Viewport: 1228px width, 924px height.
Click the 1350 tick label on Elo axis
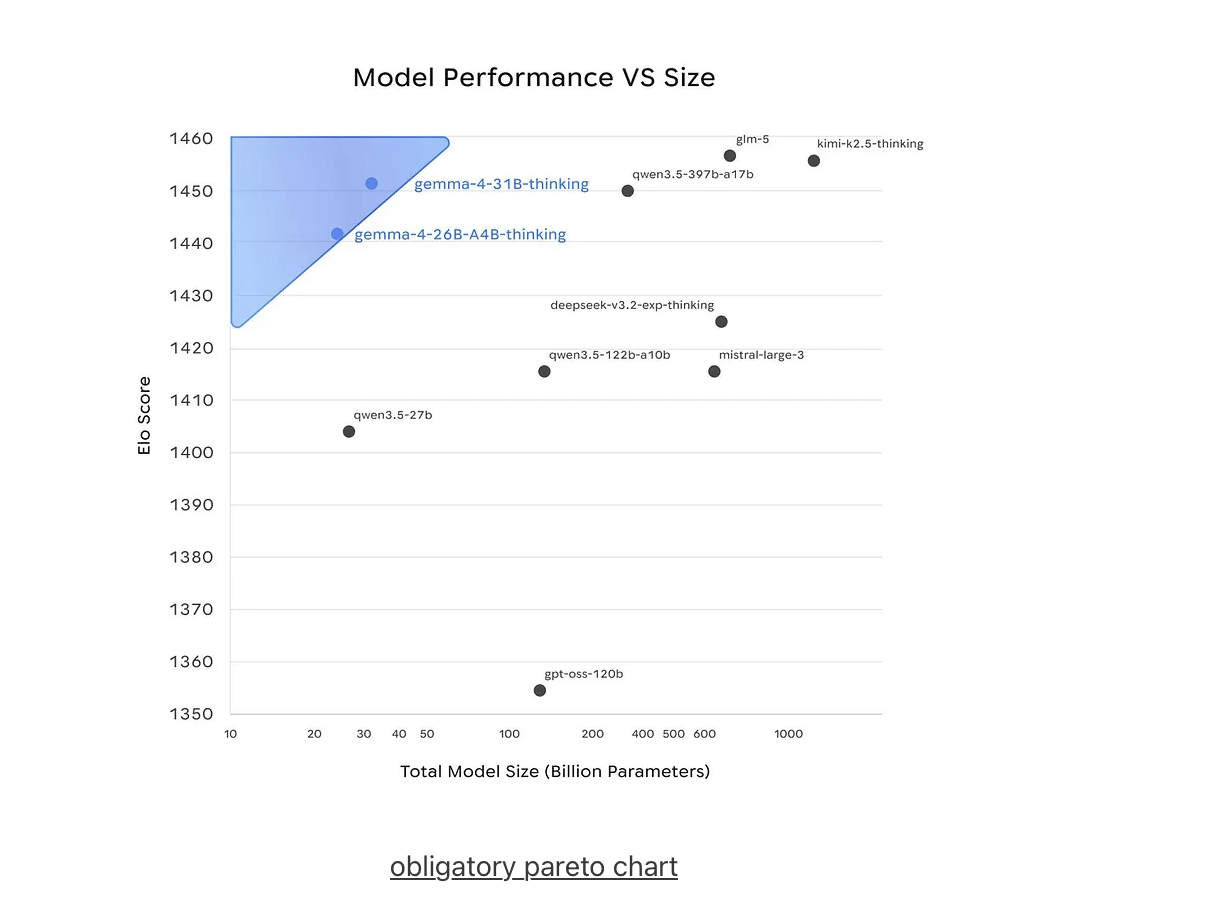[x=189, y=714]
